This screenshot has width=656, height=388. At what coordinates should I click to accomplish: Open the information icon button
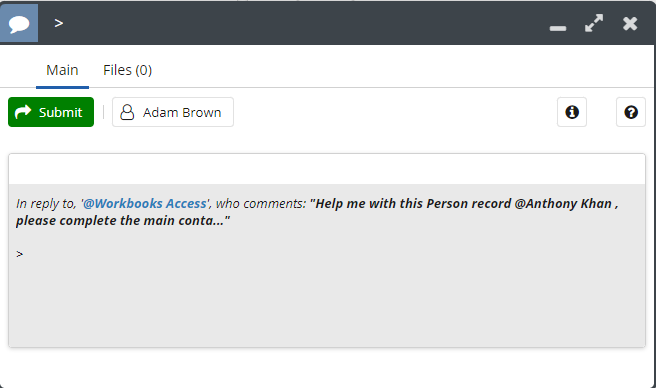pyautogui.click(x=572, y=112)
